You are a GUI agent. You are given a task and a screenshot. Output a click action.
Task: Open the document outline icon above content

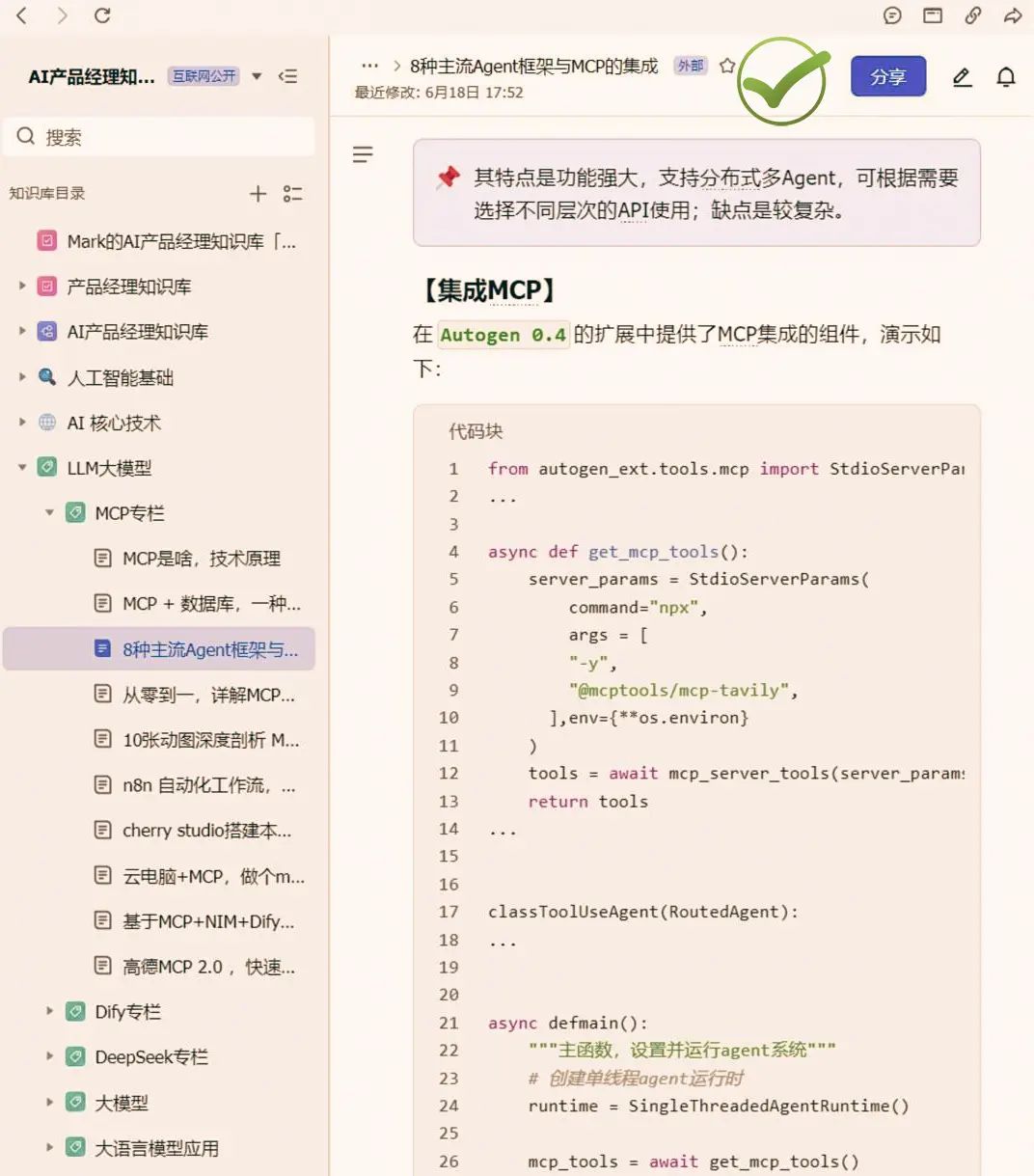tap(362, 154)
